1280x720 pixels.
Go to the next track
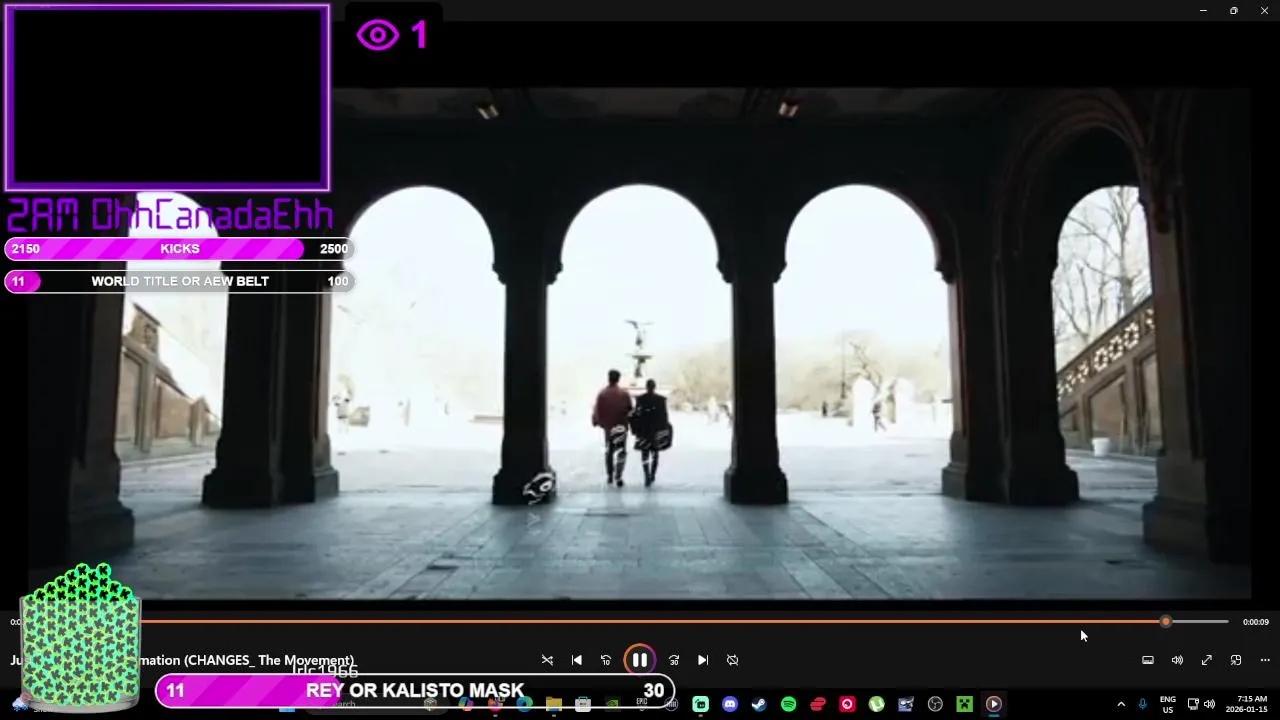tap(703, 660)
